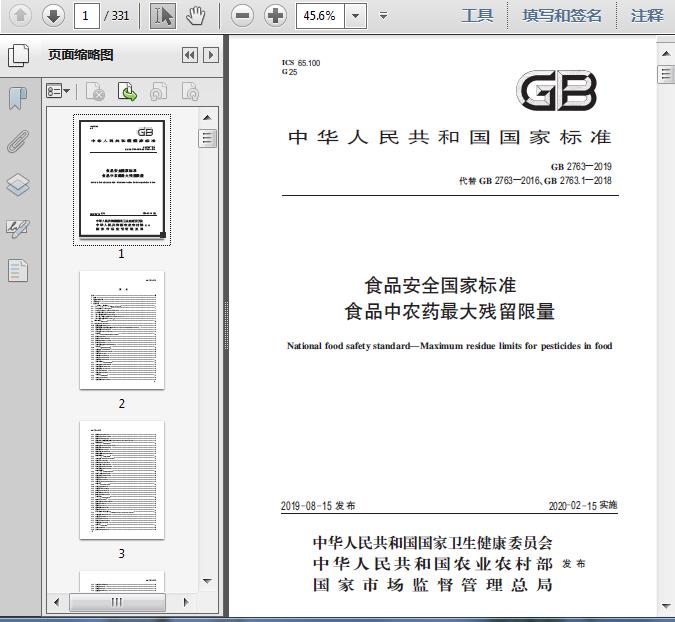Open the 注释 comments pane
This screenshot has height=622, width=675.
tap(647, 16)
